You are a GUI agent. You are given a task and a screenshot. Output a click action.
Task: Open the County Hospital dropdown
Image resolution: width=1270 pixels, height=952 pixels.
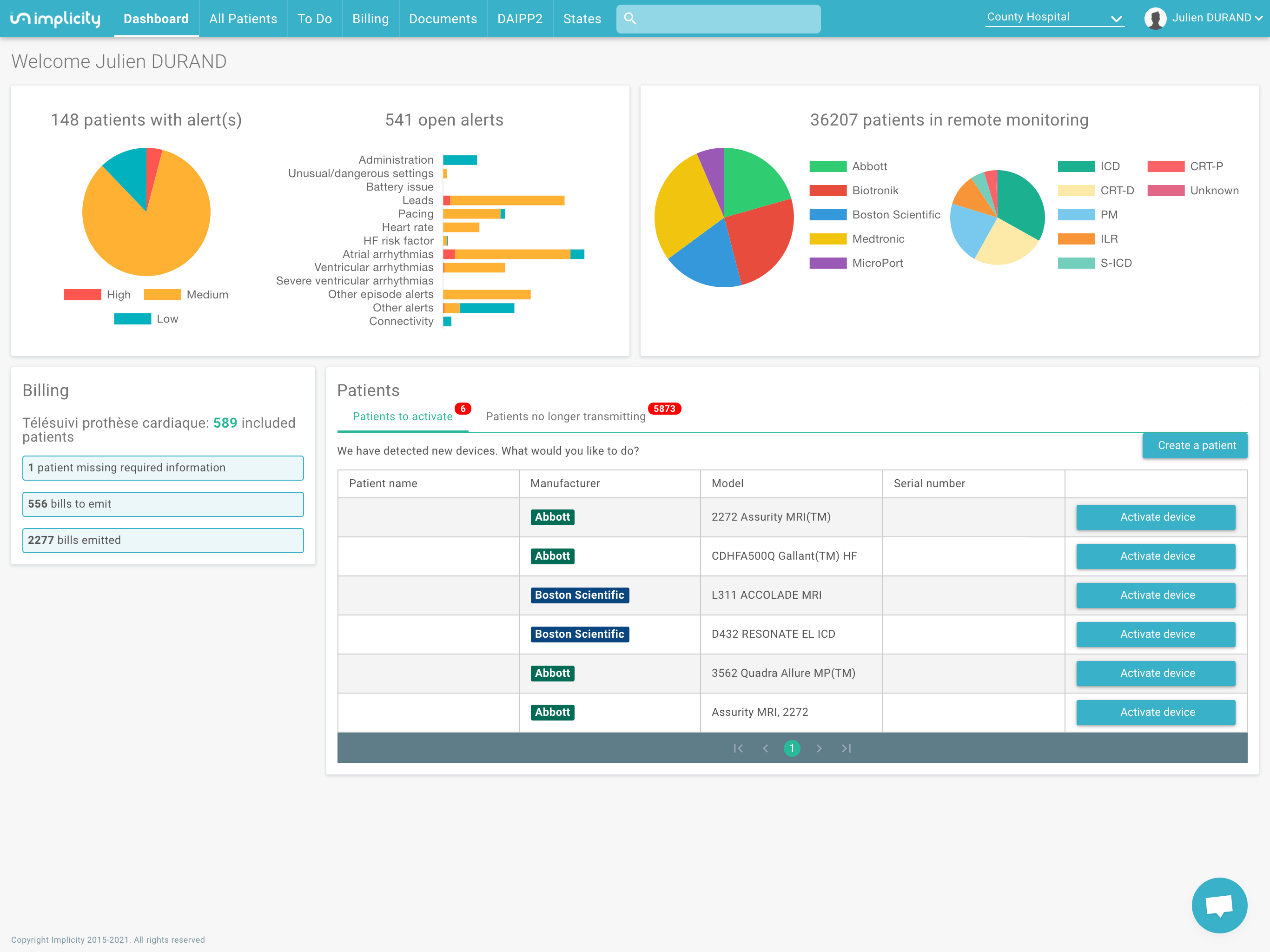[1054, 18]
